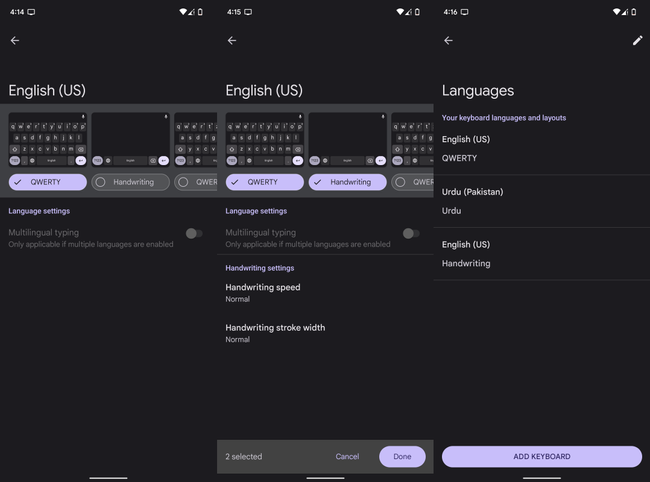
Task: Toggle Multilingual typing switch above Handwriting settings
Action: 410,233
